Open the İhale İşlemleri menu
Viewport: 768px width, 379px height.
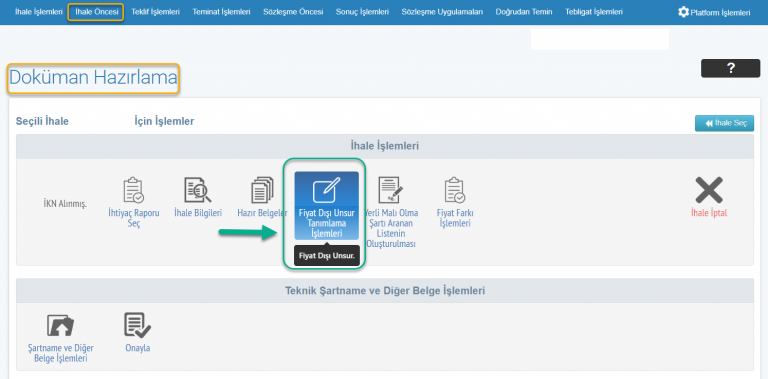(39, 12)
